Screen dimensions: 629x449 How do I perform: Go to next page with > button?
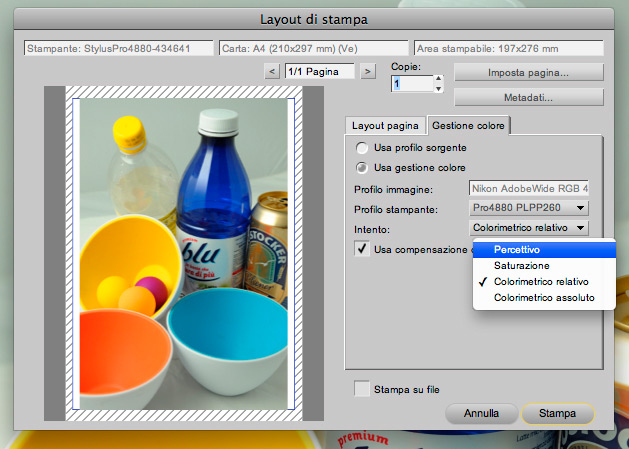(x=368, y=72)
